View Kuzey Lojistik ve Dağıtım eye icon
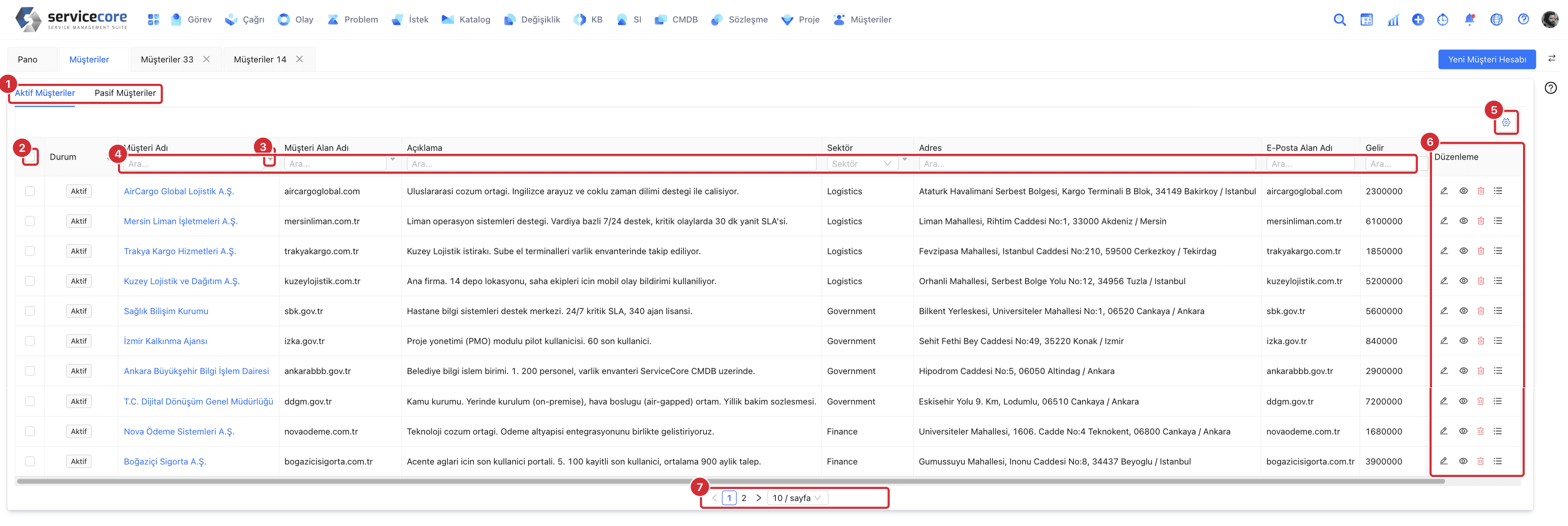The image size is (1568, 526). pyautogui.click(x=1463, y=281)
